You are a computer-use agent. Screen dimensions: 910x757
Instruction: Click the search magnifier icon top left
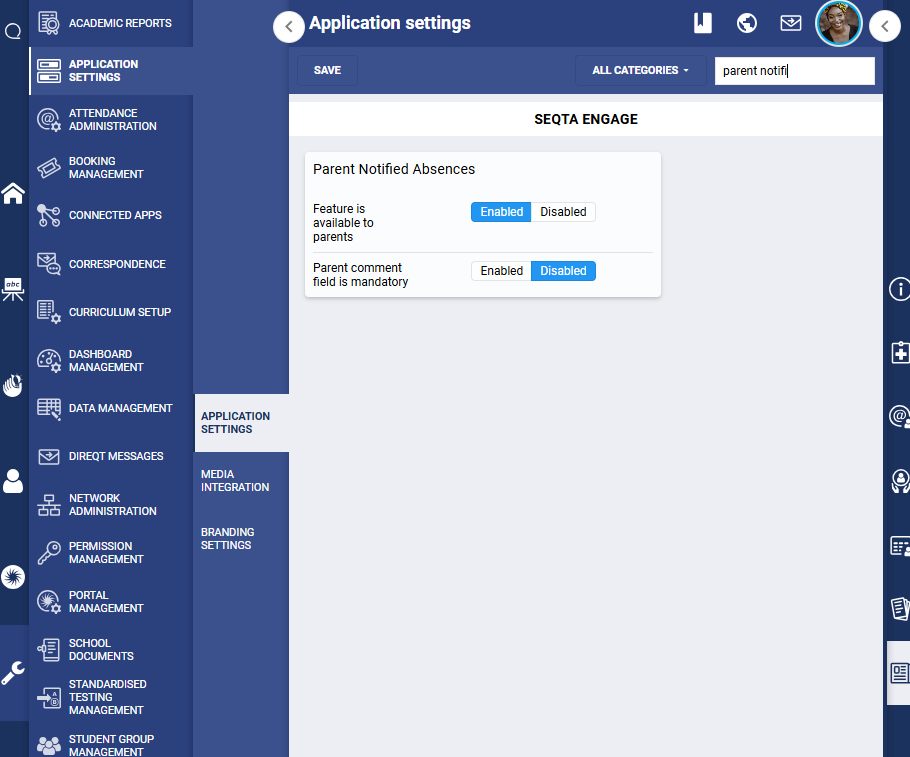pos(13,31)
